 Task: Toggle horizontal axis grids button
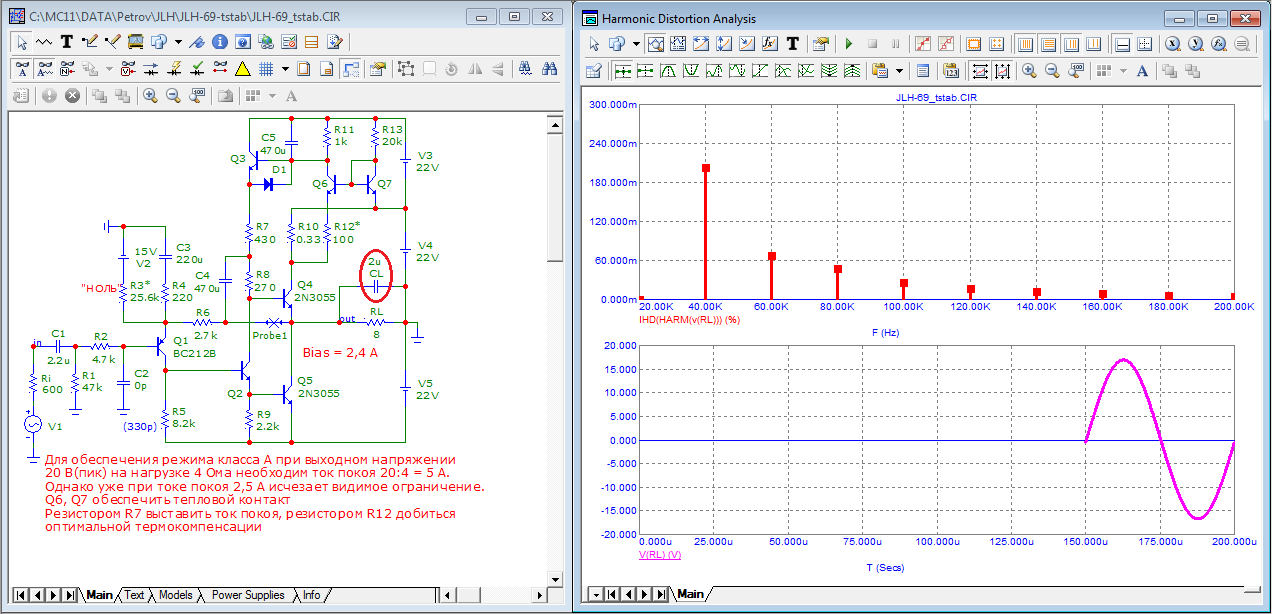point(1024,44)
